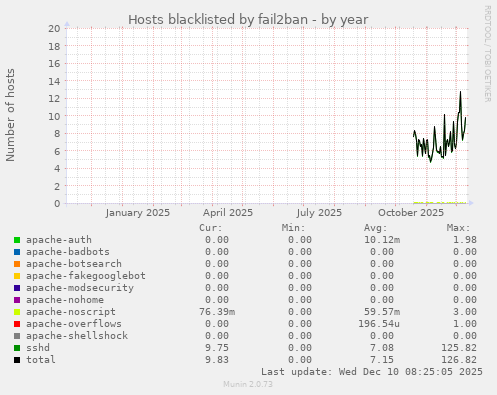Click the January 2025 axis label

[x=138, y=213]
